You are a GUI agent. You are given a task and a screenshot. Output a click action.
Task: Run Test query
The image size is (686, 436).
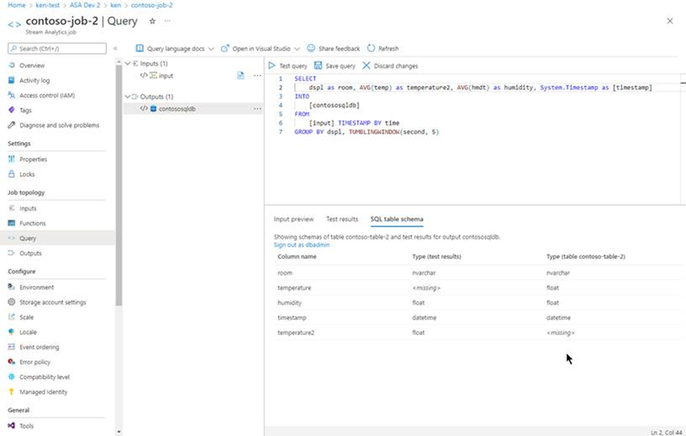288,66
